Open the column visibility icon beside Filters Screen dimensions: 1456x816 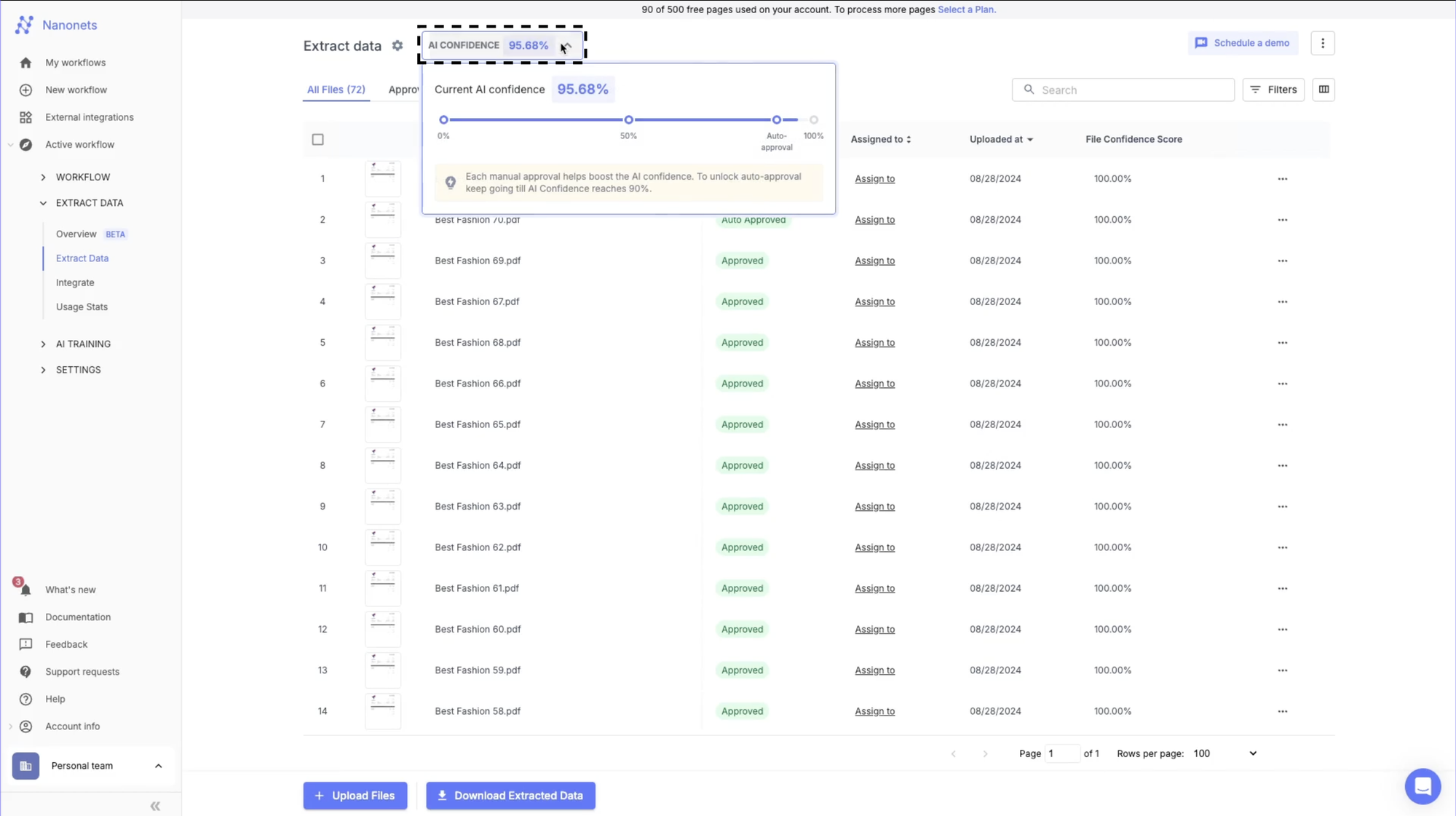tap(1324, 90)
